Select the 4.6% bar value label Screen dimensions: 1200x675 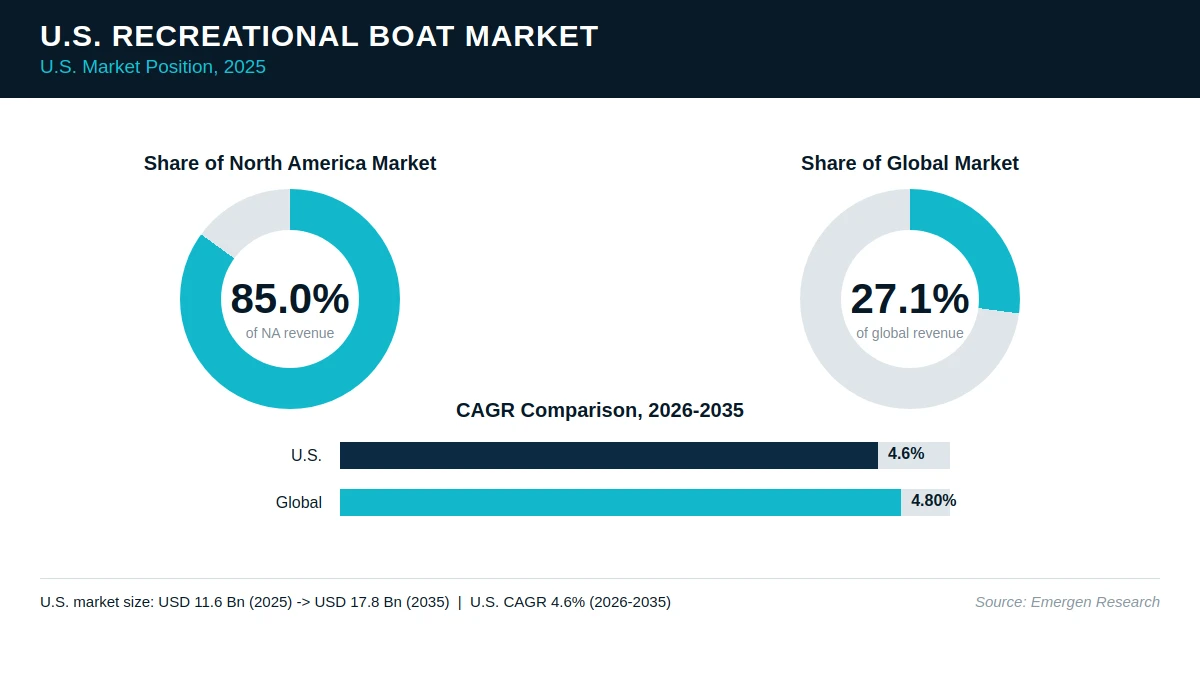coord(906,454)
